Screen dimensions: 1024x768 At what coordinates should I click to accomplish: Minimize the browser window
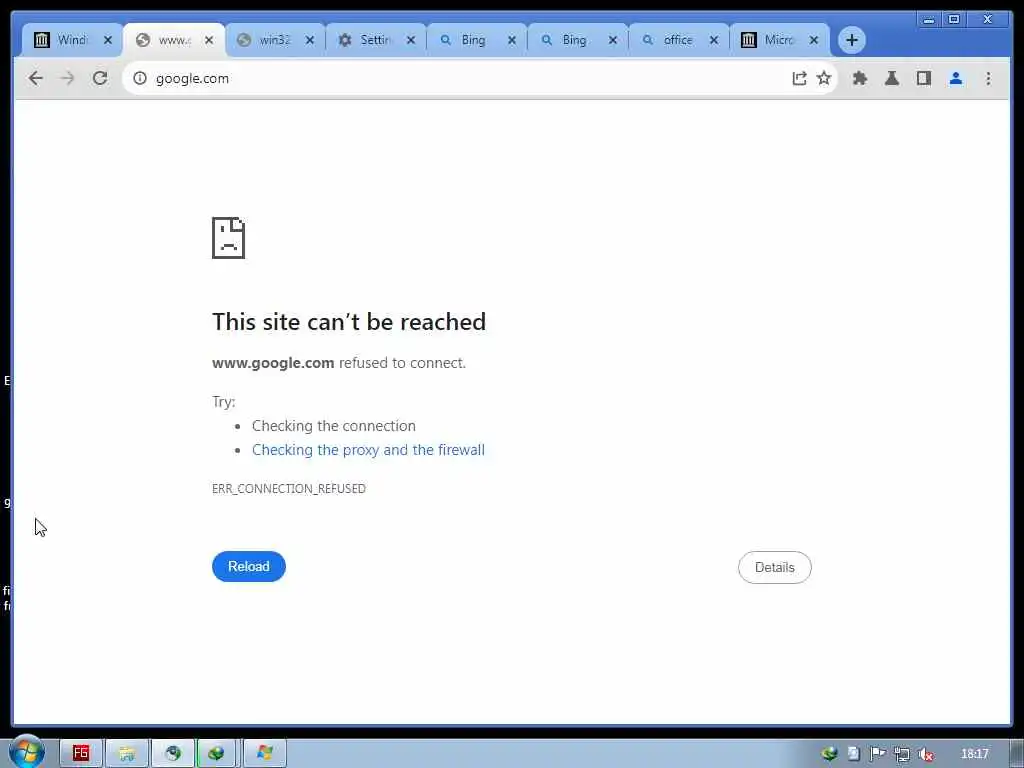coord(929,20)
